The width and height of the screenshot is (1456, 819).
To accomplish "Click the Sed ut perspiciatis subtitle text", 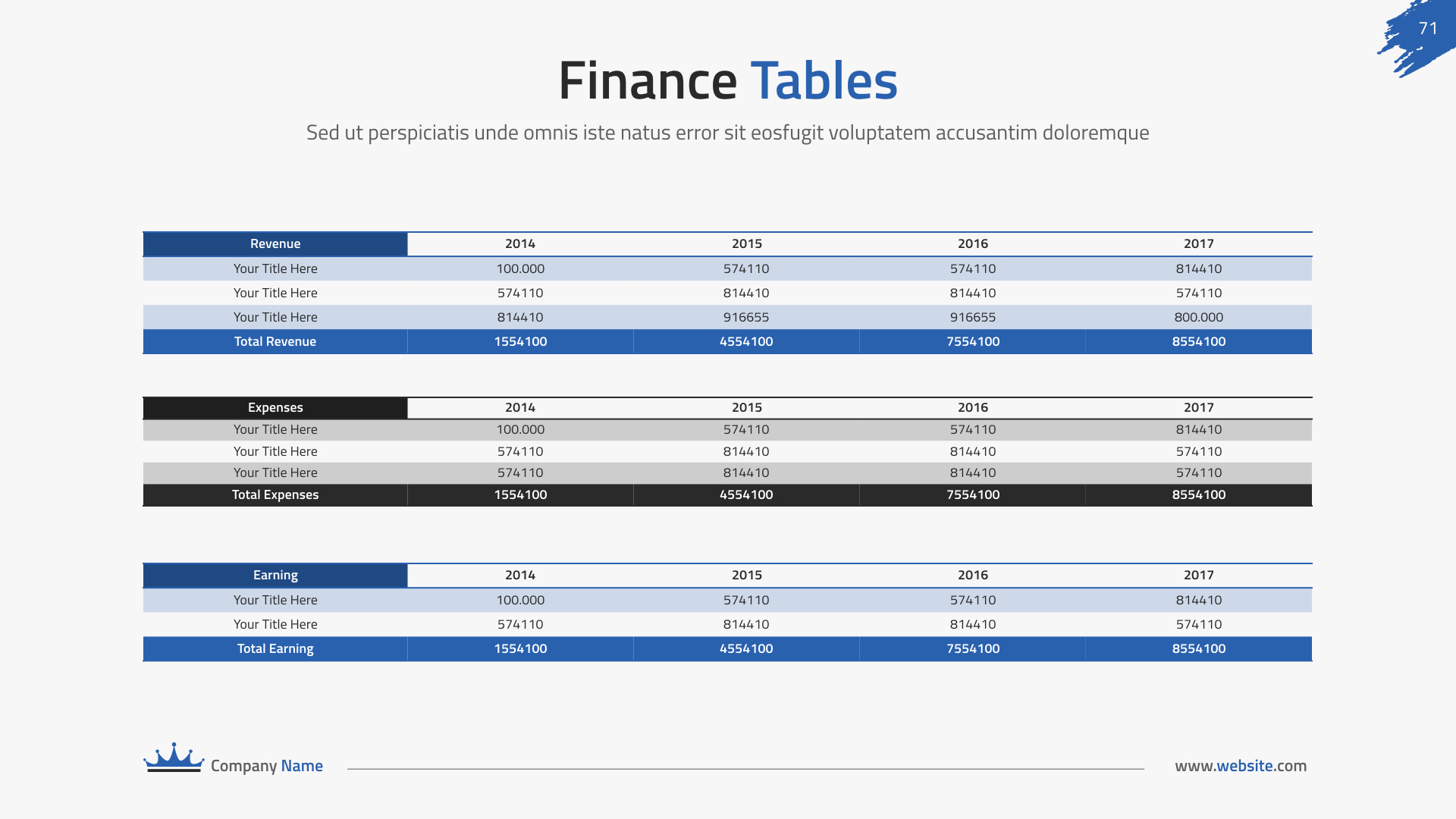I will (727, 133).
